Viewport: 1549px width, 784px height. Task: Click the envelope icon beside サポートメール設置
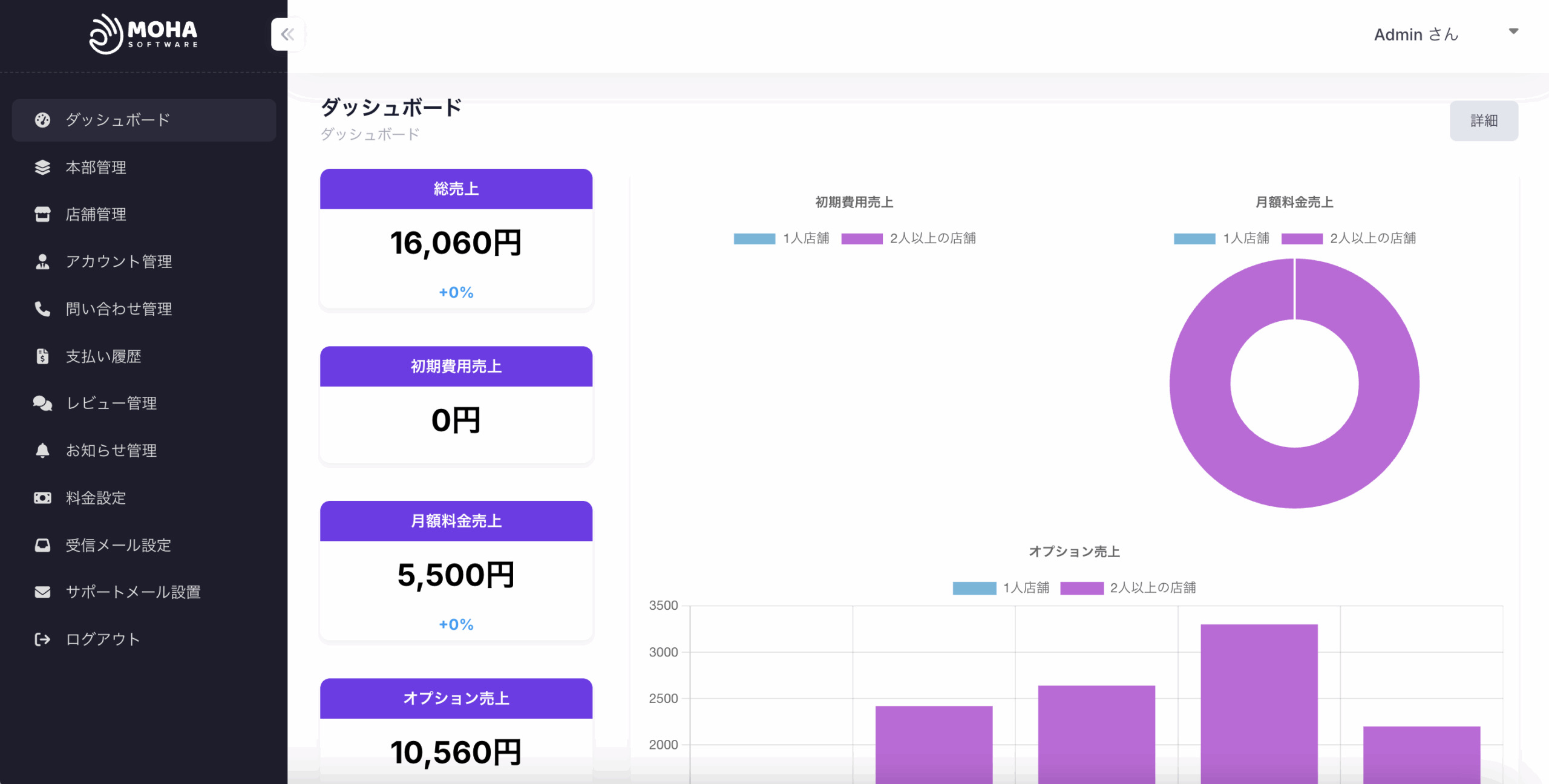pyautogui.click(x=42, y=592)
